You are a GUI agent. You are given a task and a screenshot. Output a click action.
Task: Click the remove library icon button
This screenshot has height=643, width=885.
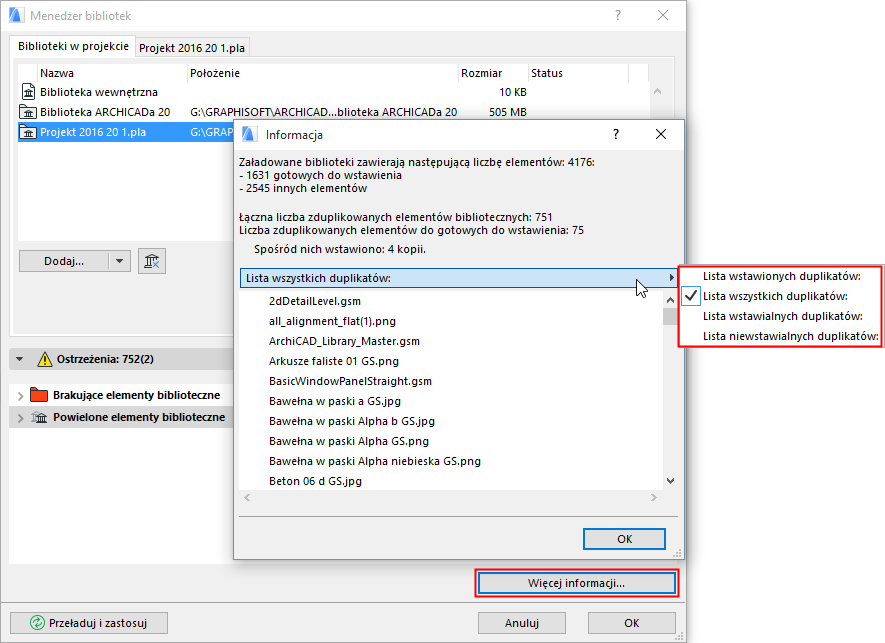[x=152, y=261]
